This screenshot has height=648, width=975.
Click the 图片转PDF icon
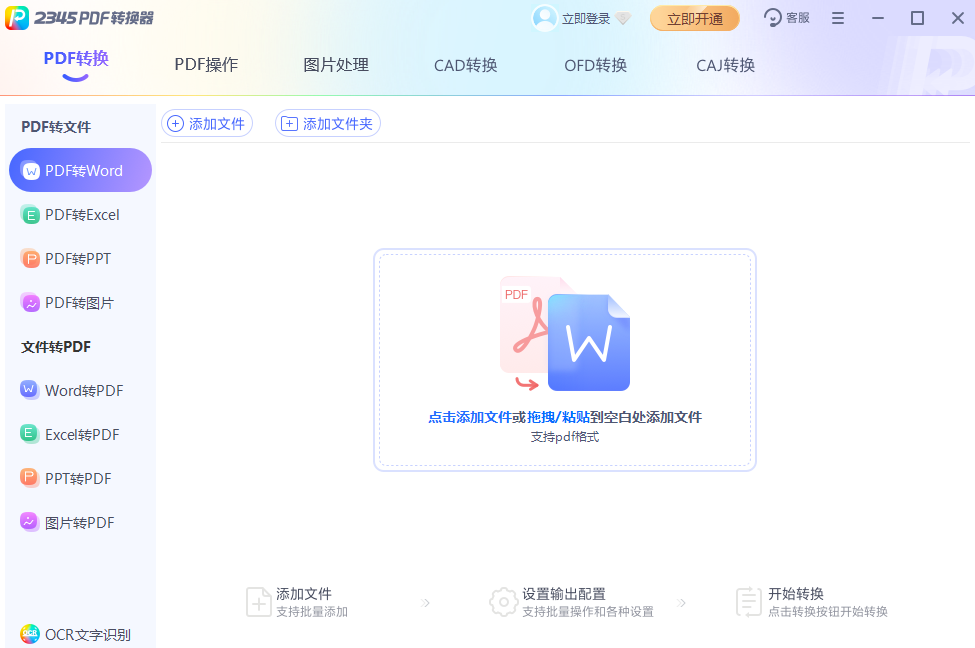tap(29, 522)
